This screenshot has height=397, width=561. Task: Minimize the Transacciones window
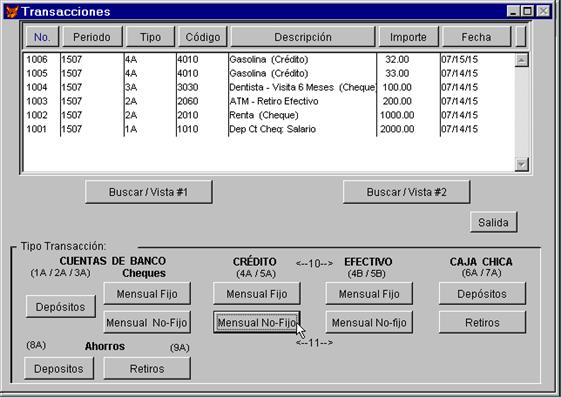[x=513, y=11]
